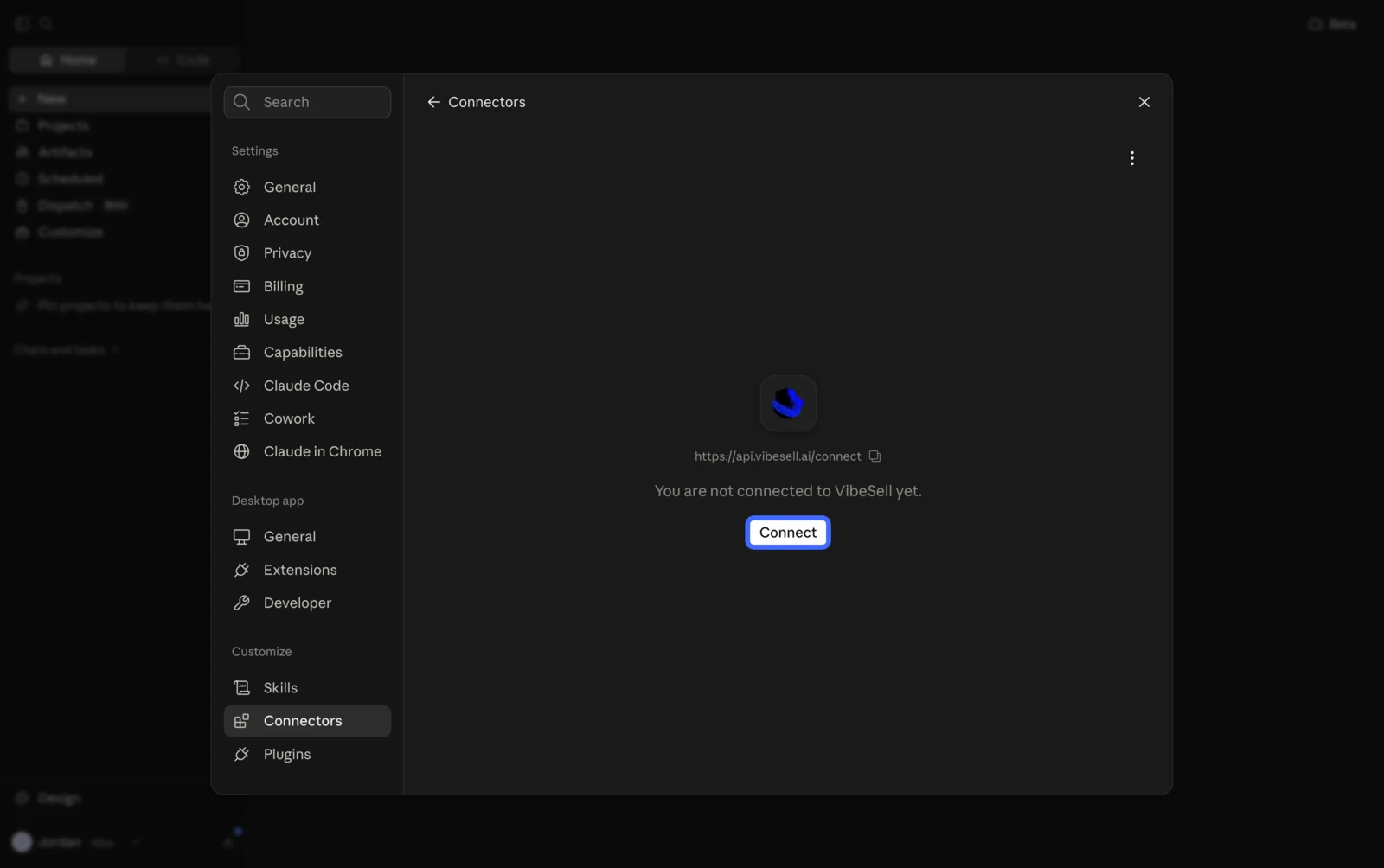Select the Connectors sidebar item
The image size is (1384, 868).
pos(307,721)
